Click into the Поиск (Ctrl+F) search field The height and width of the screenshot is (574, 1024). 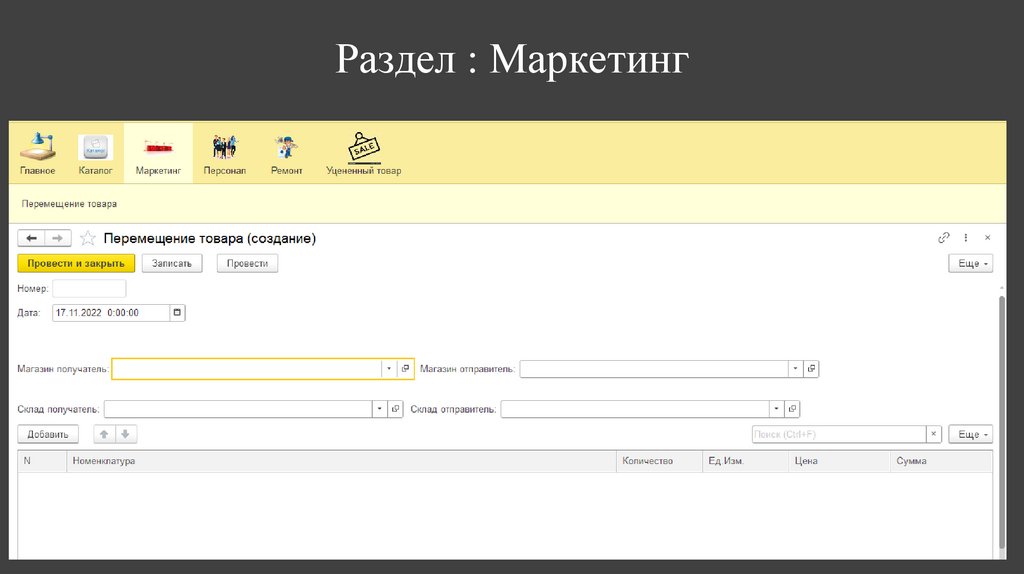[x=838, y=434]
